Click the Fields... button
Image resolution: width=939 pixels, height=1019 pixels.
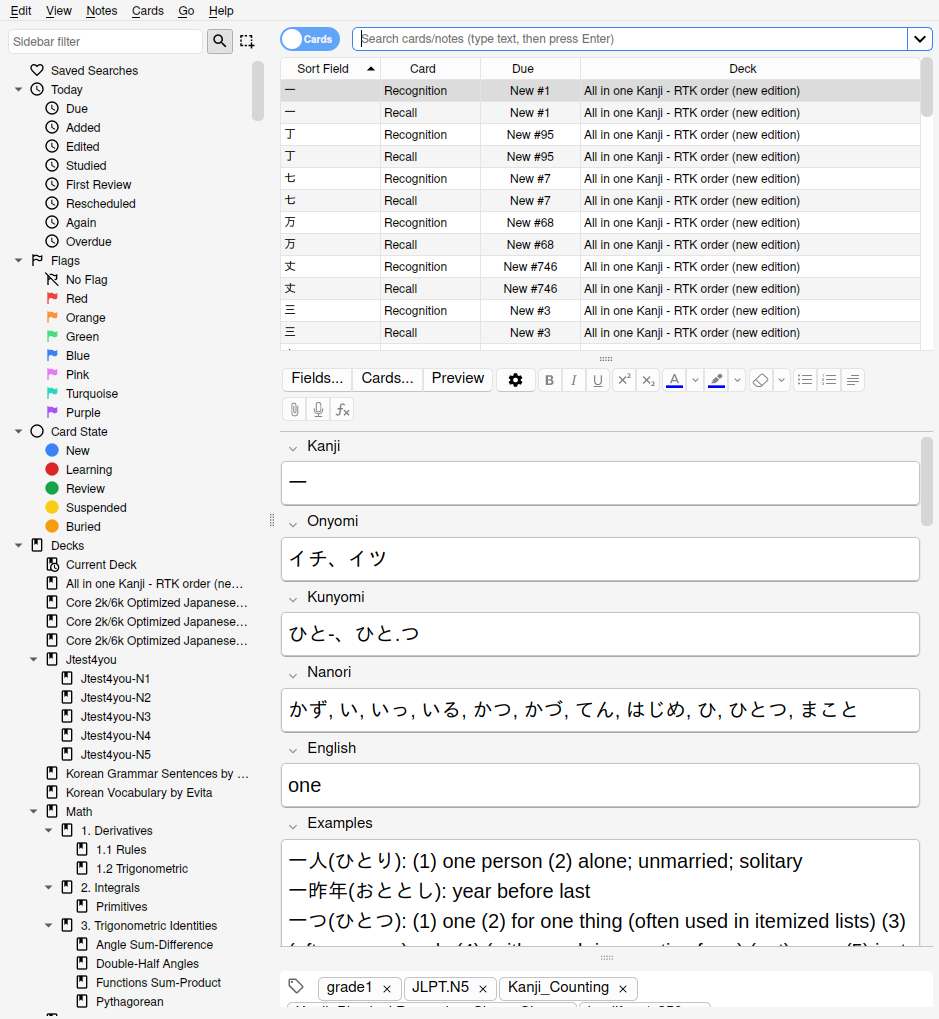coord(317,379)
